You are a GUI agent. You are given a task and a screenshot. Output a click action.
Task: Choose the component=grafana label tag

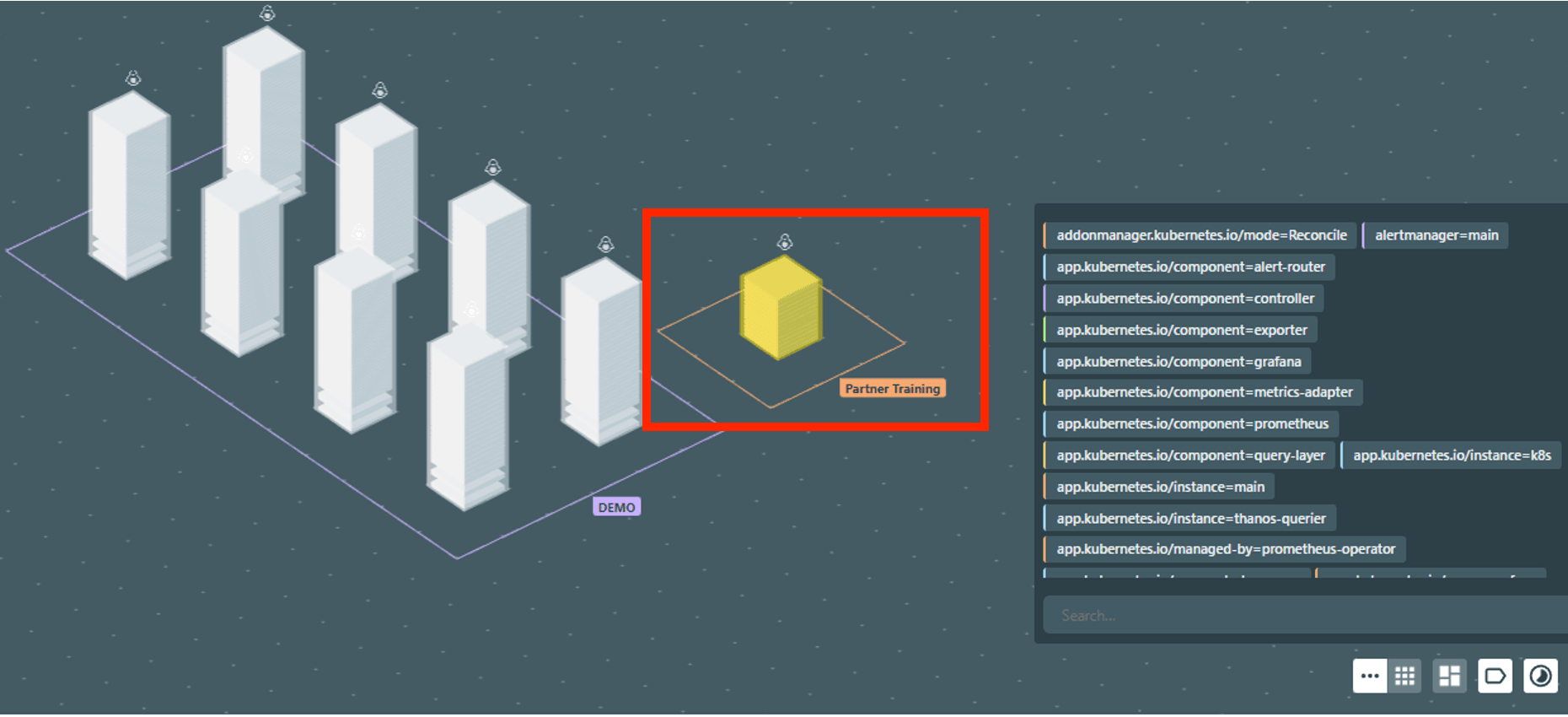coord(1178,361)
